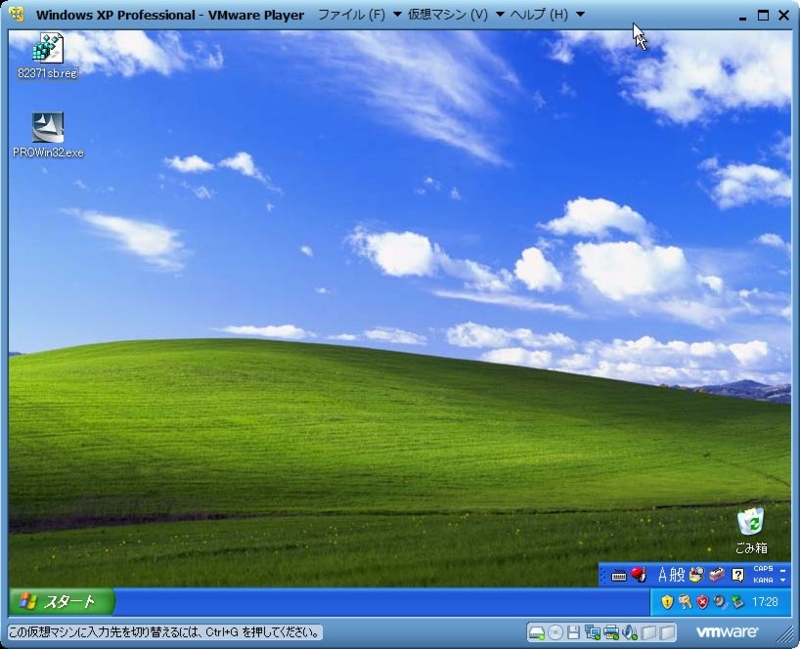Expand the language bar options chevron
Image resolution: width=800 pixels, height=649 pixels.
click(x=783, y=582)
